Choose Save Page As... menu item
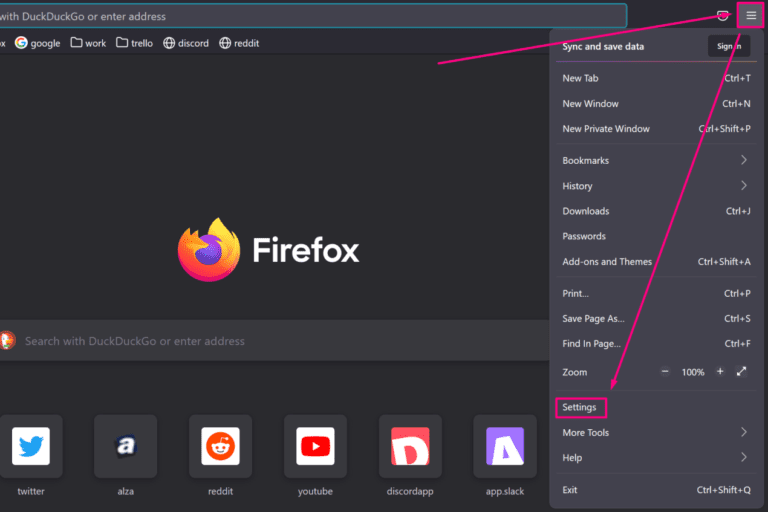Viewport: 768px width, 512px height. tap(656, 318)
